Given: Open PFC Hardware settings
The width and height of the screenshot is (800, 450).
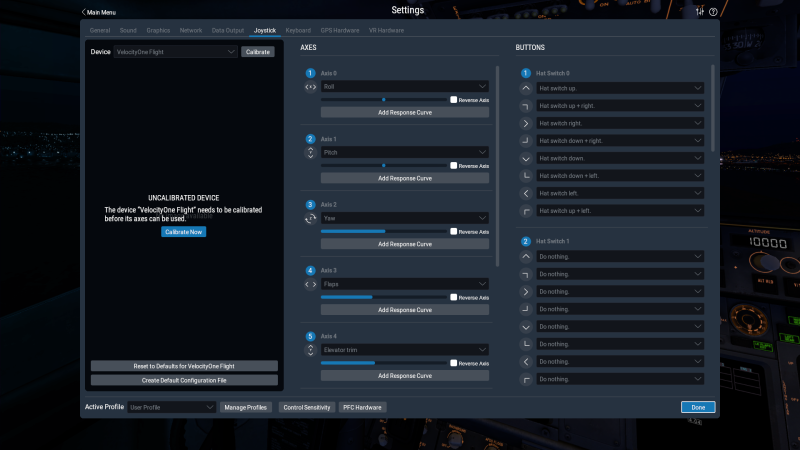Looking at the screenshot, I should click(362, 408).
